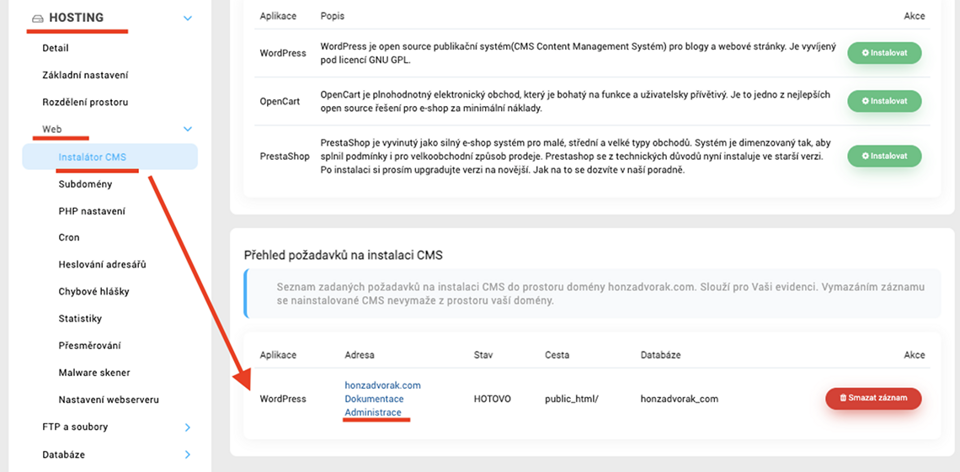The width and height of the screenshot is (960, 472).
Task: Go to Subdomény page
Action: [x=85, y=184]
